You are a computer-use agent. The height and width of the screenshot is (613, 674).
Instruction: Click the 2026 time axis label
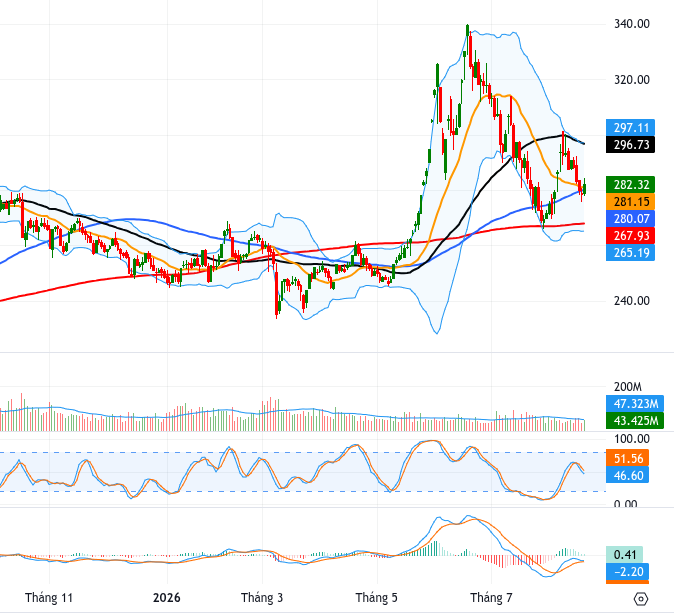tap(167, 598)
